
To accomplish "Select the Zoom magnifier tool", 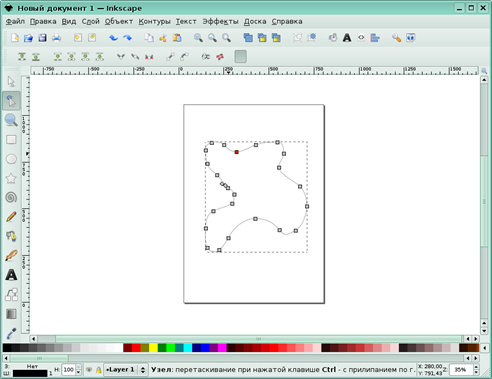I will coord(11,120).
